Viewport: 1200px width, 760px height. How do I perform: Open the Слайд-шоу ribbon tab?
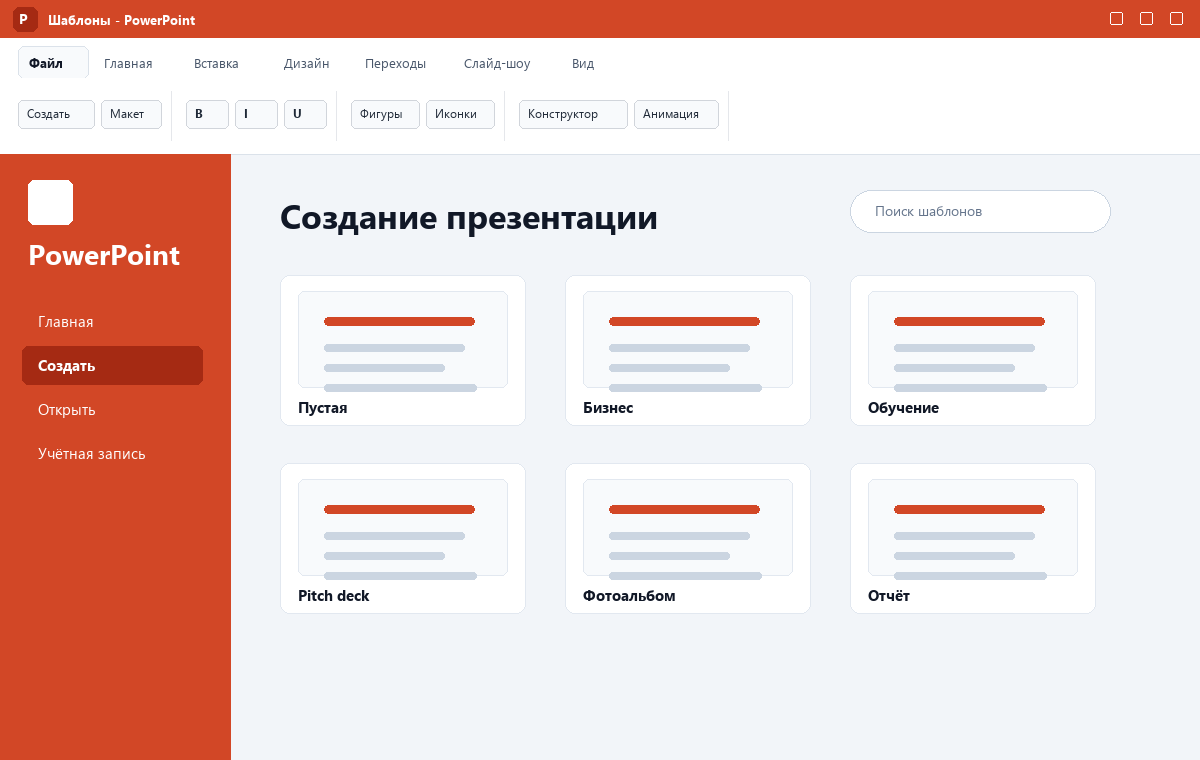pyautogui.click(x=497, y=63)
